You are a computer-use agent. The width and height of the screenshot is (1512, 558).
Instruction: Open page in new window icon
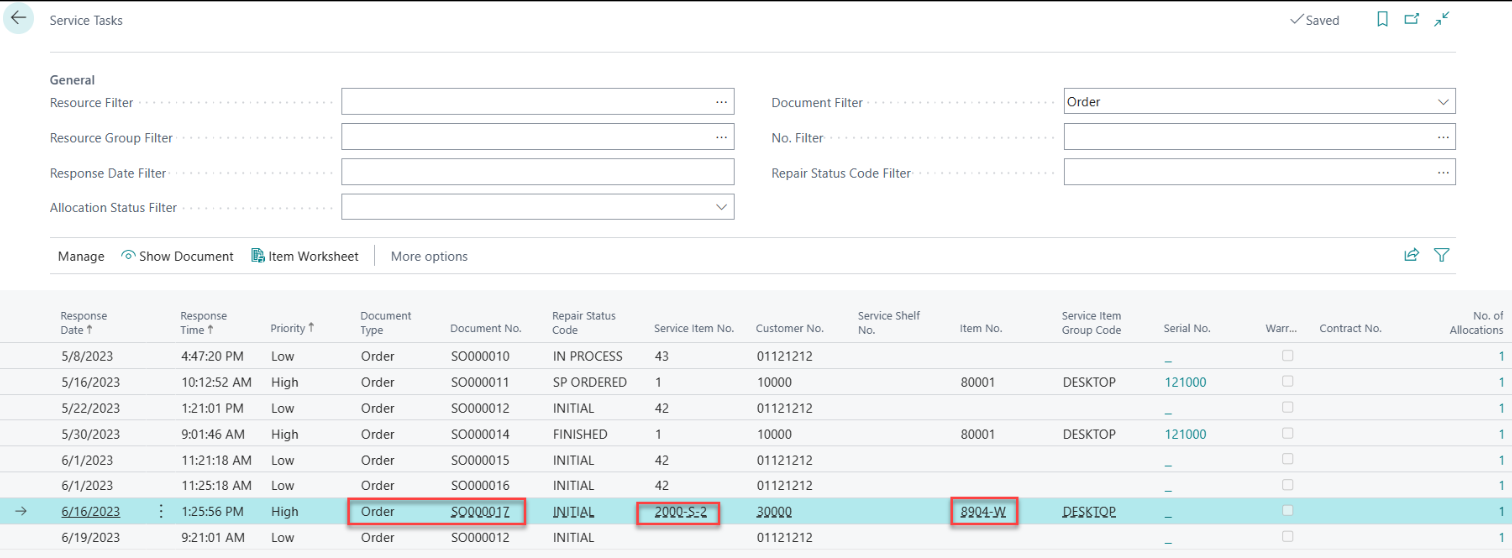[1411, 19]
